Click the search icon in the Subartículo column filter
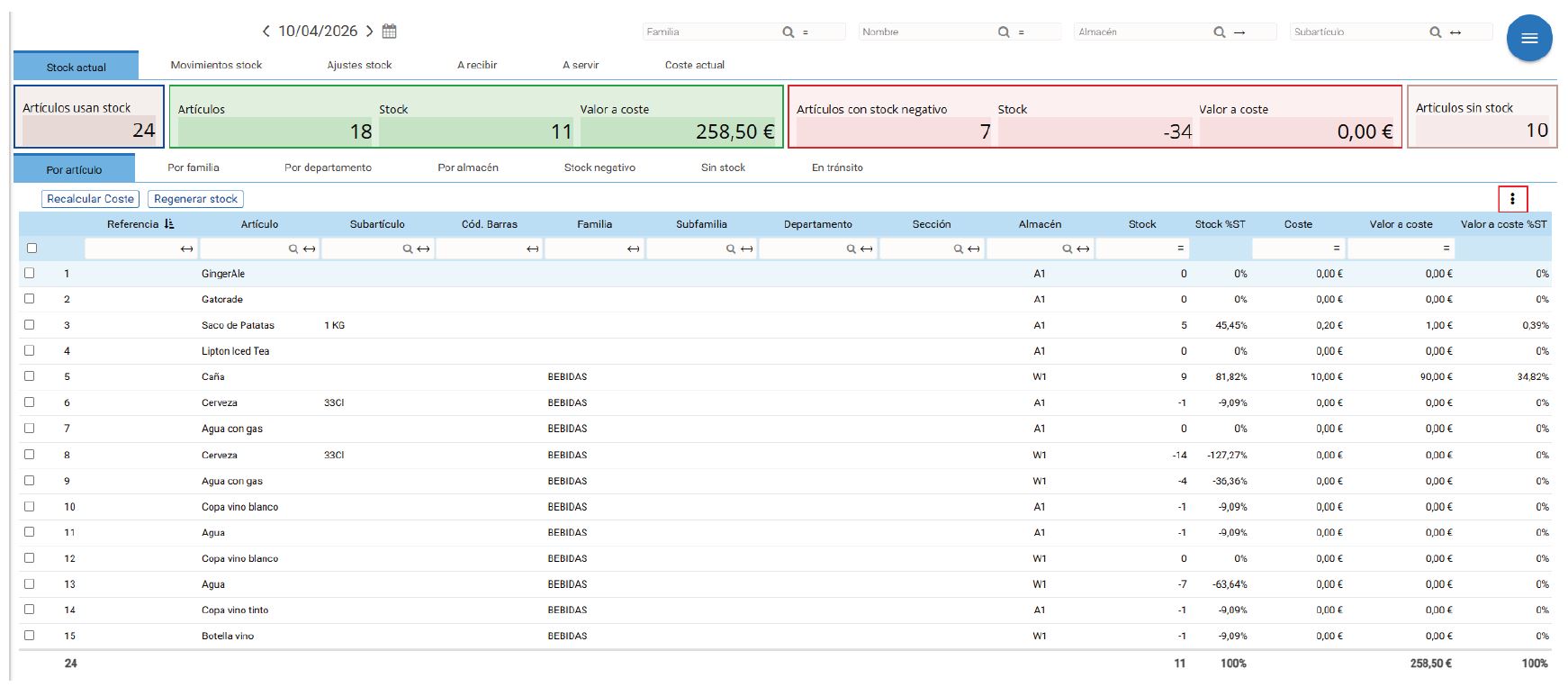1568x696 pixels. click(x=408, y=249)
